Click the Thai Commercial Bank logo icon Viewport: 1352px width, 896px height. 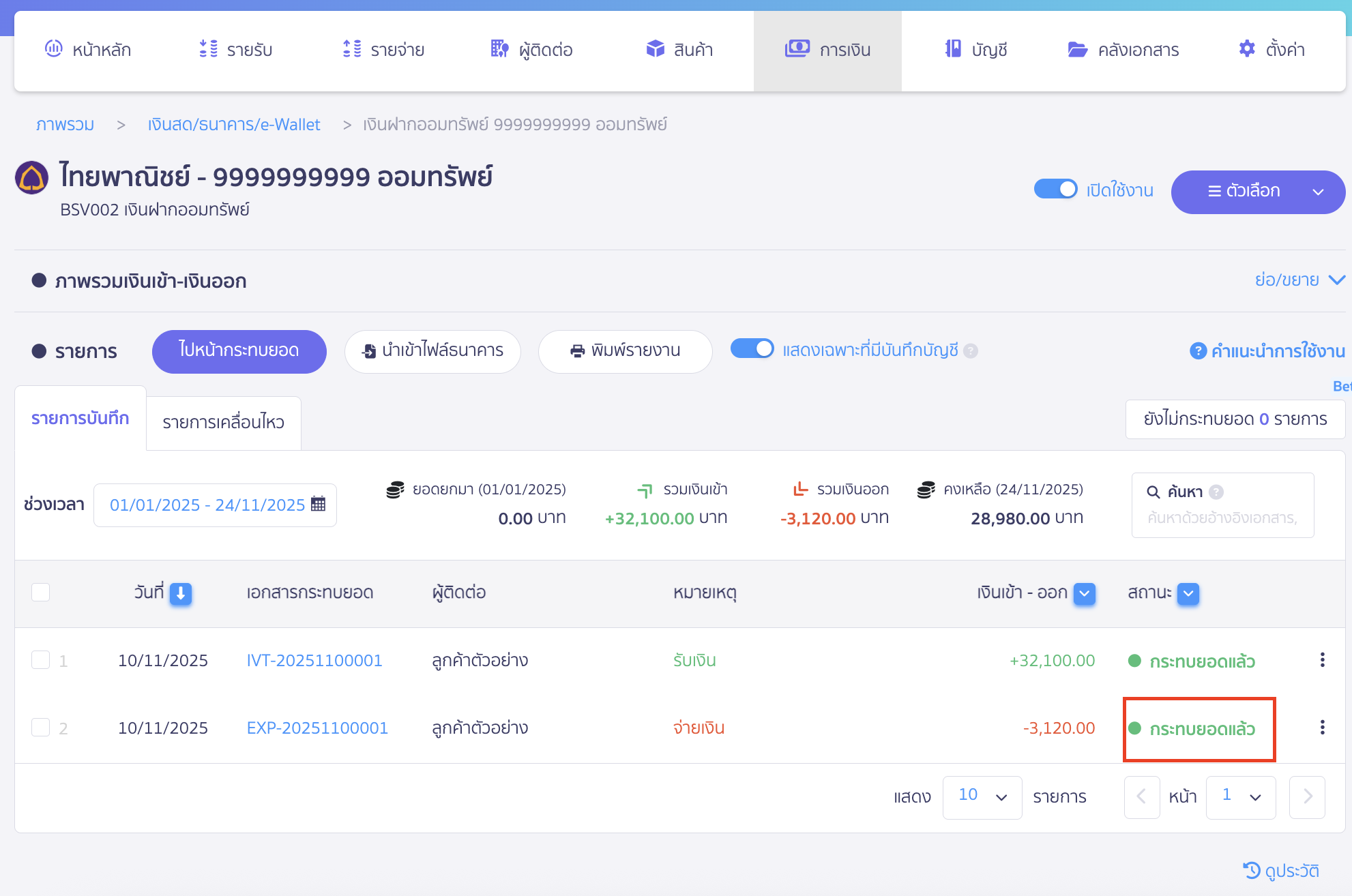(31, 178)
